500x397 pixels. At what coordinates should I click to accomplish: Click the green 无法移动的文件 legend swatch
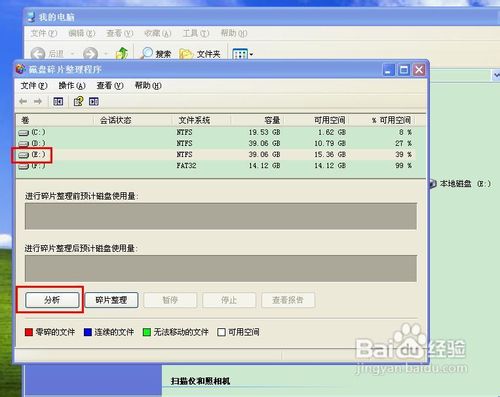(x=147, y=332)
